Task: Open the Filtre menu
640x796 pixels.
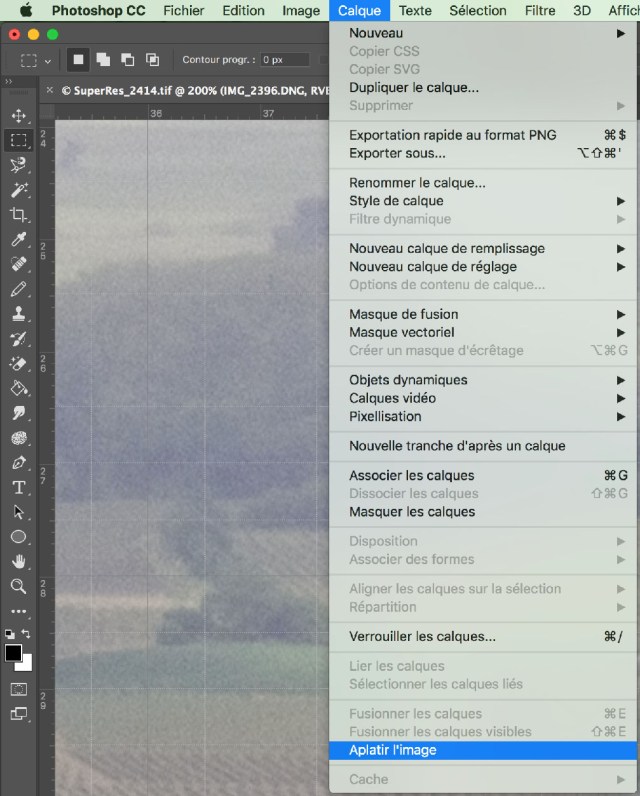Action: pyautogui.click(x=540, y=11)
